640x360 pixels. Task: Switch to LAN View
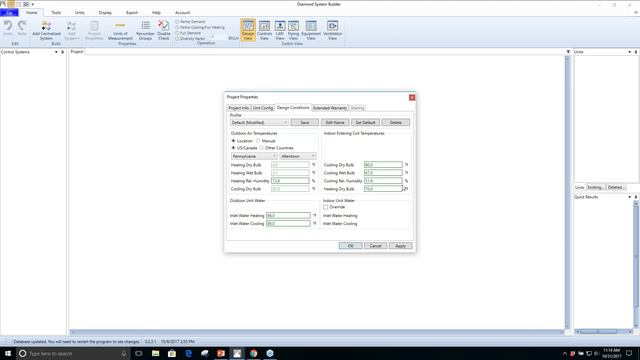(280, 30)
